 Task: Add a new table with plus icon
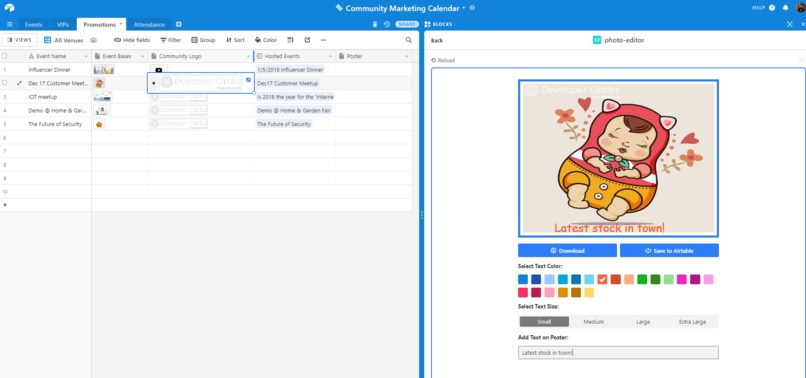click(178, 24)
